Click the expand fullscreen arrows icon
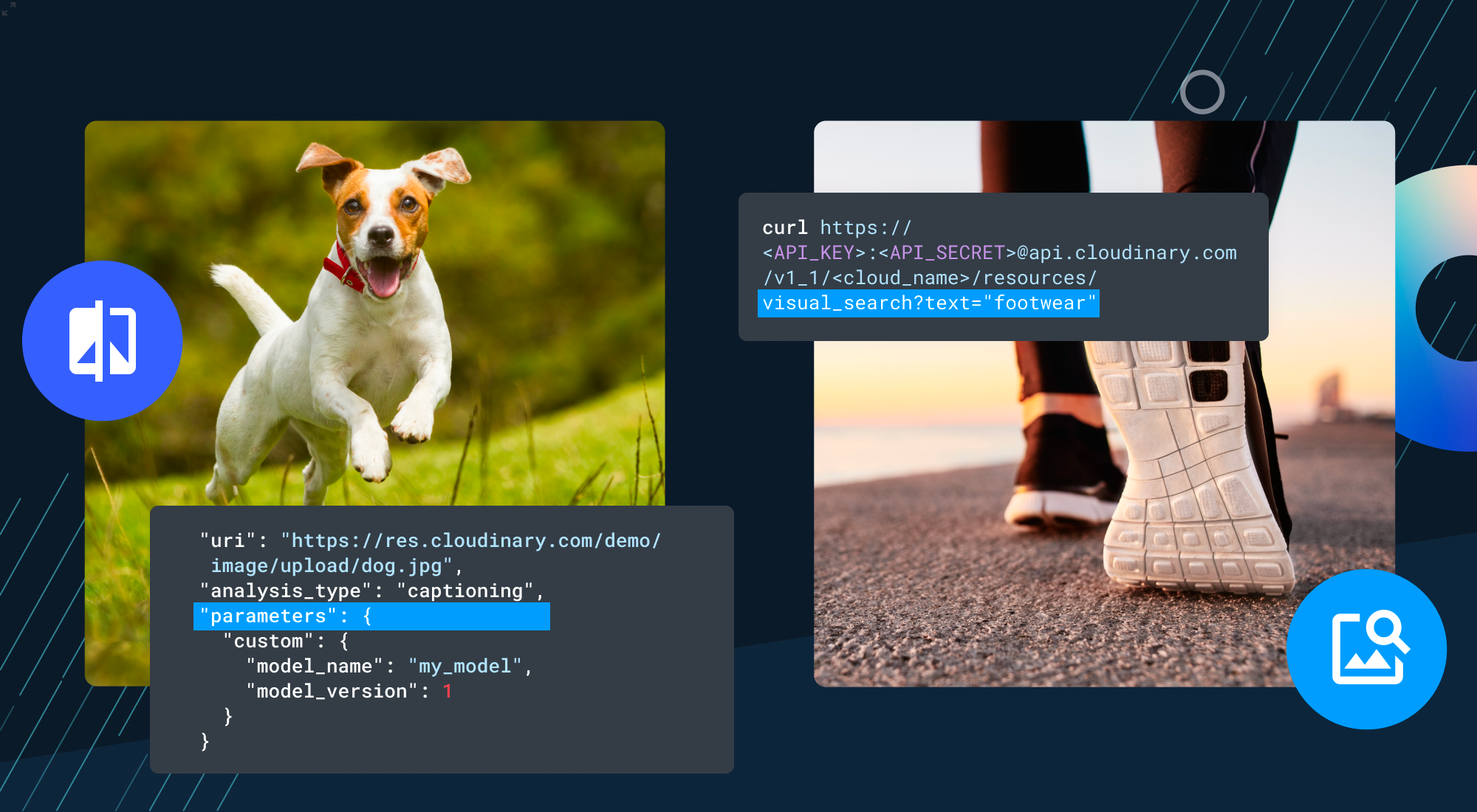This screenshot has height=812, width=1477. [8, 8]
